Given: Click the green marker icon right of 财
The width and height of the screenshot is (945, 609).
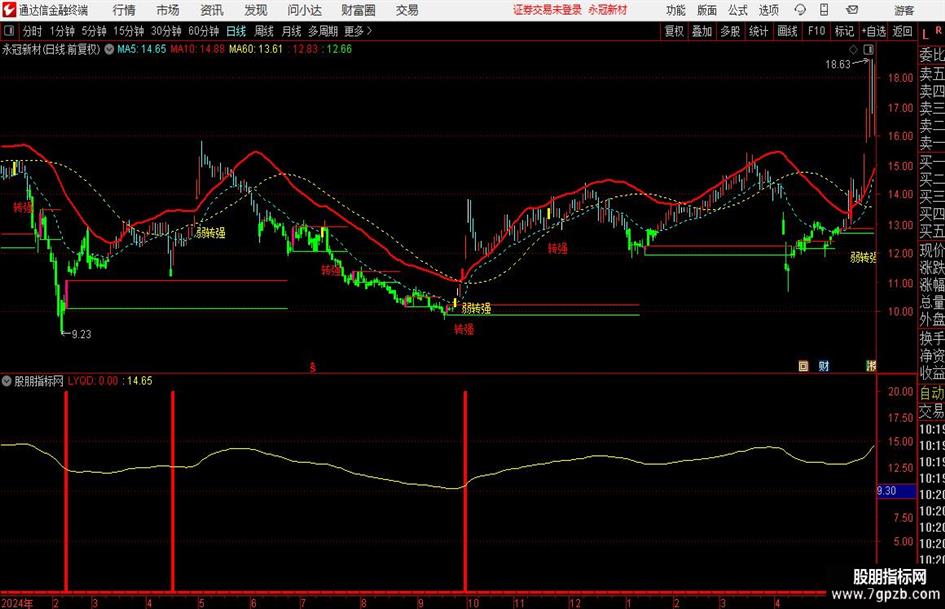Looking at the screenshot, I should click(871, 366).
